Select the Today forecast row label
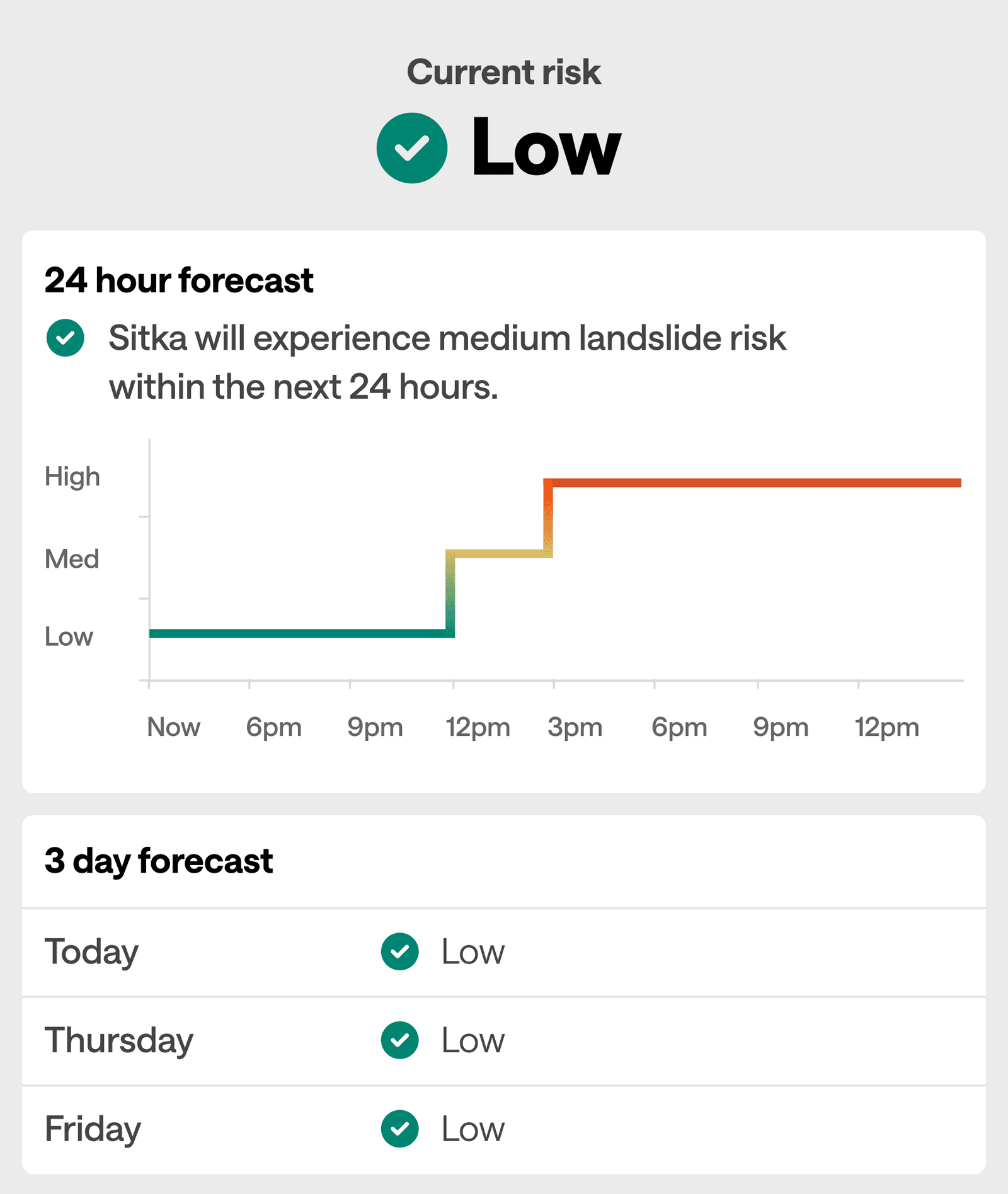The image size is (1008, 1194). (91, 952)
